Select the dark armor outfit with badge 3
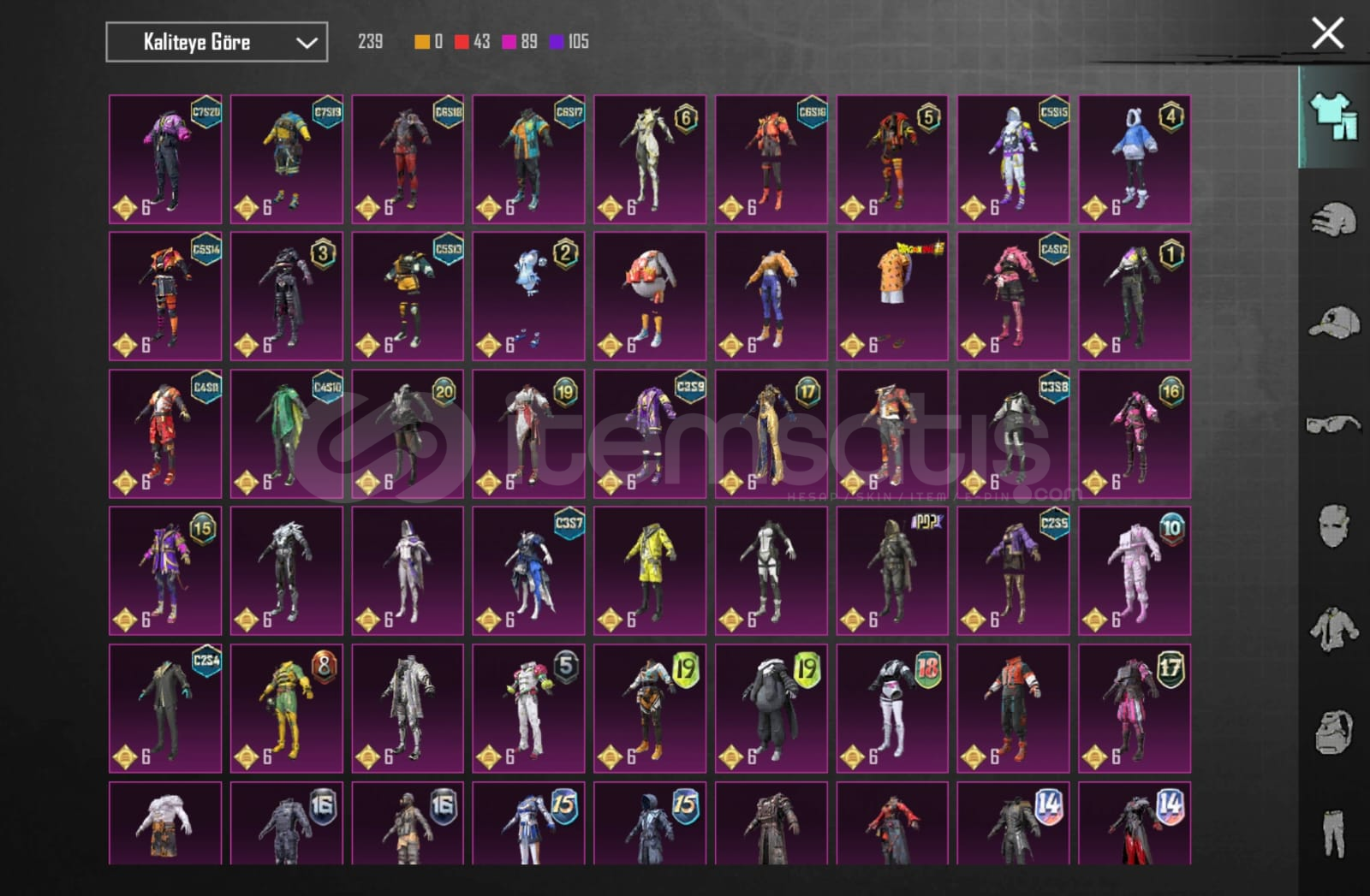Viewport: 1370px width, 896px height. click(x=287, y=296)
